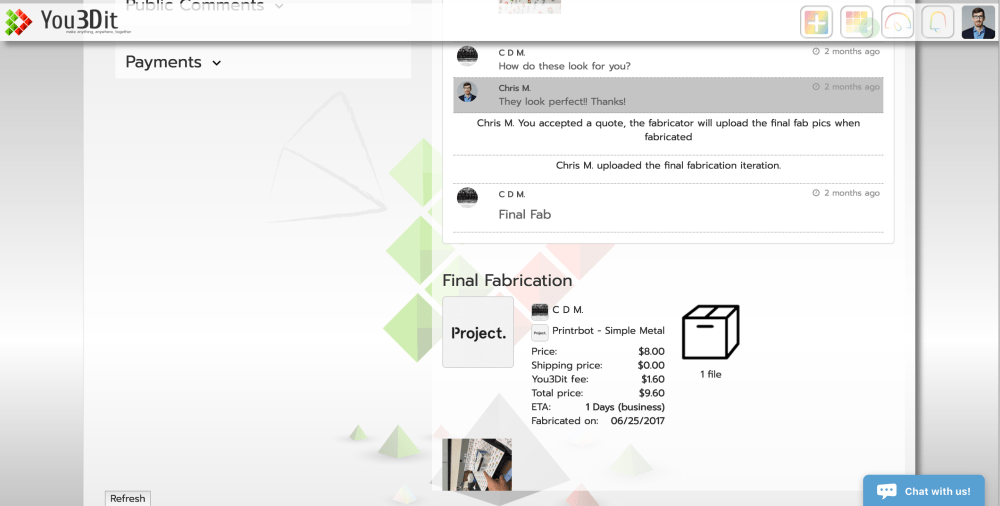This screenshot has width=1000, height=506.
Task: Click the rainbow plus new project icon
Action: 817,22
